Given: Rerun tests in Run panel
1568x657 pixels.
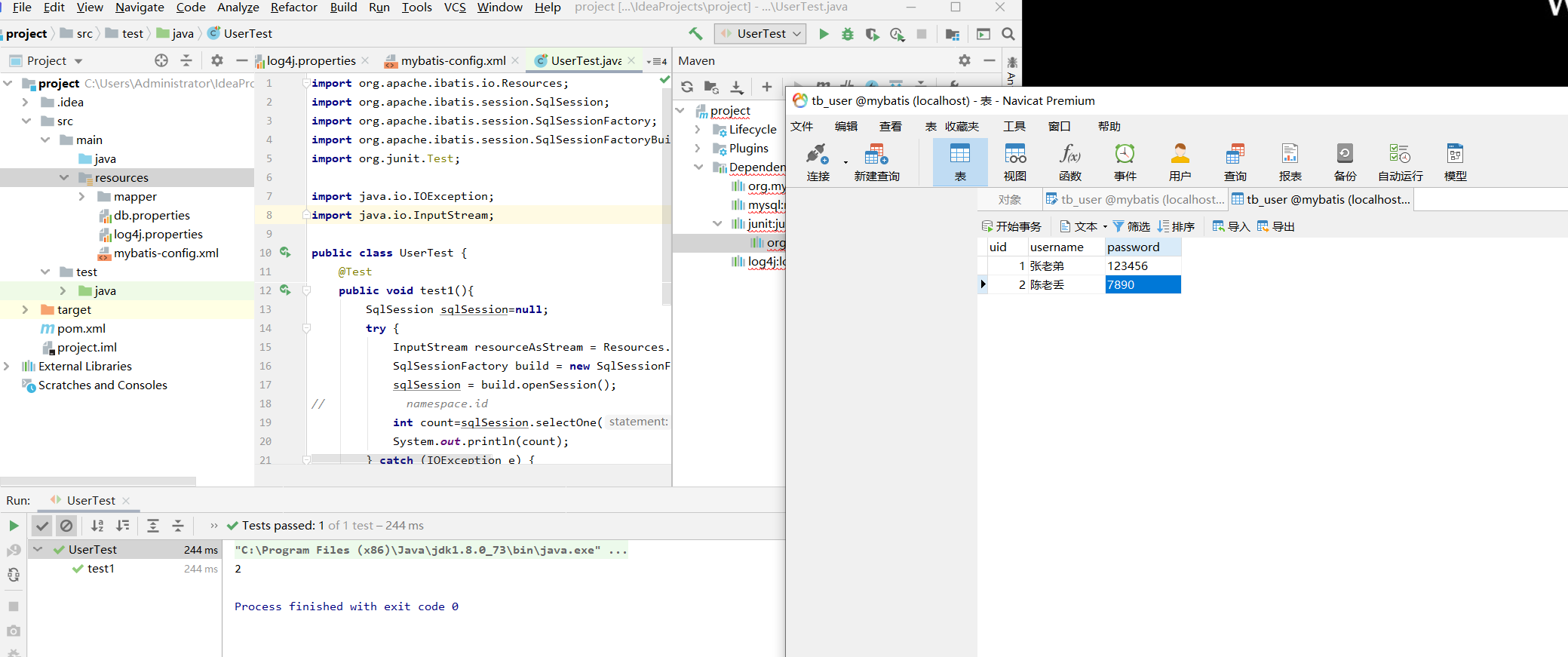Looking at the screenshot, I should tap(14, 526).
